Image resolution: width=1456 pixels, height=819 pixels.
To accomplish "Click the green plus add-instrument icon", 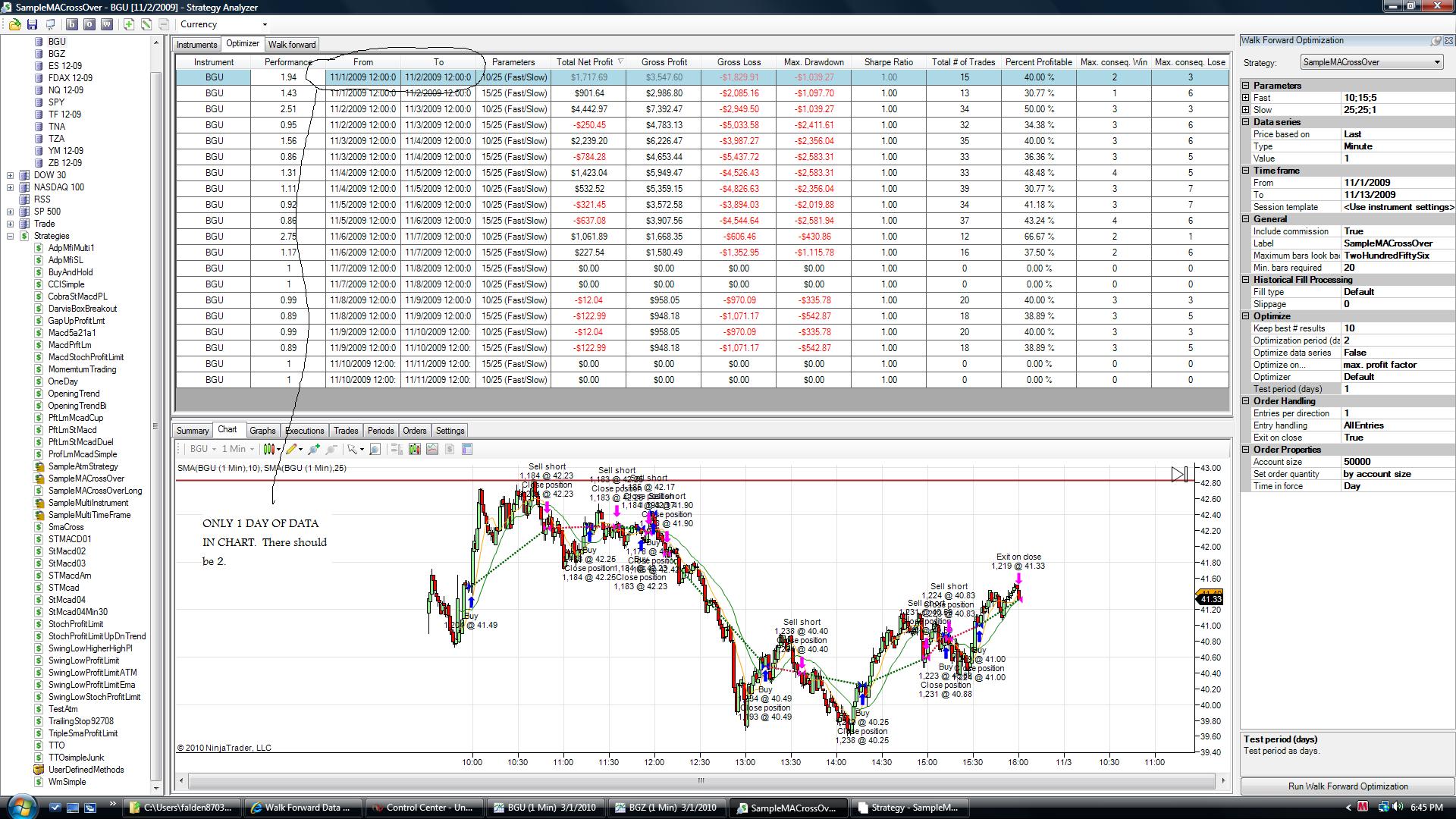I will 129,24.
